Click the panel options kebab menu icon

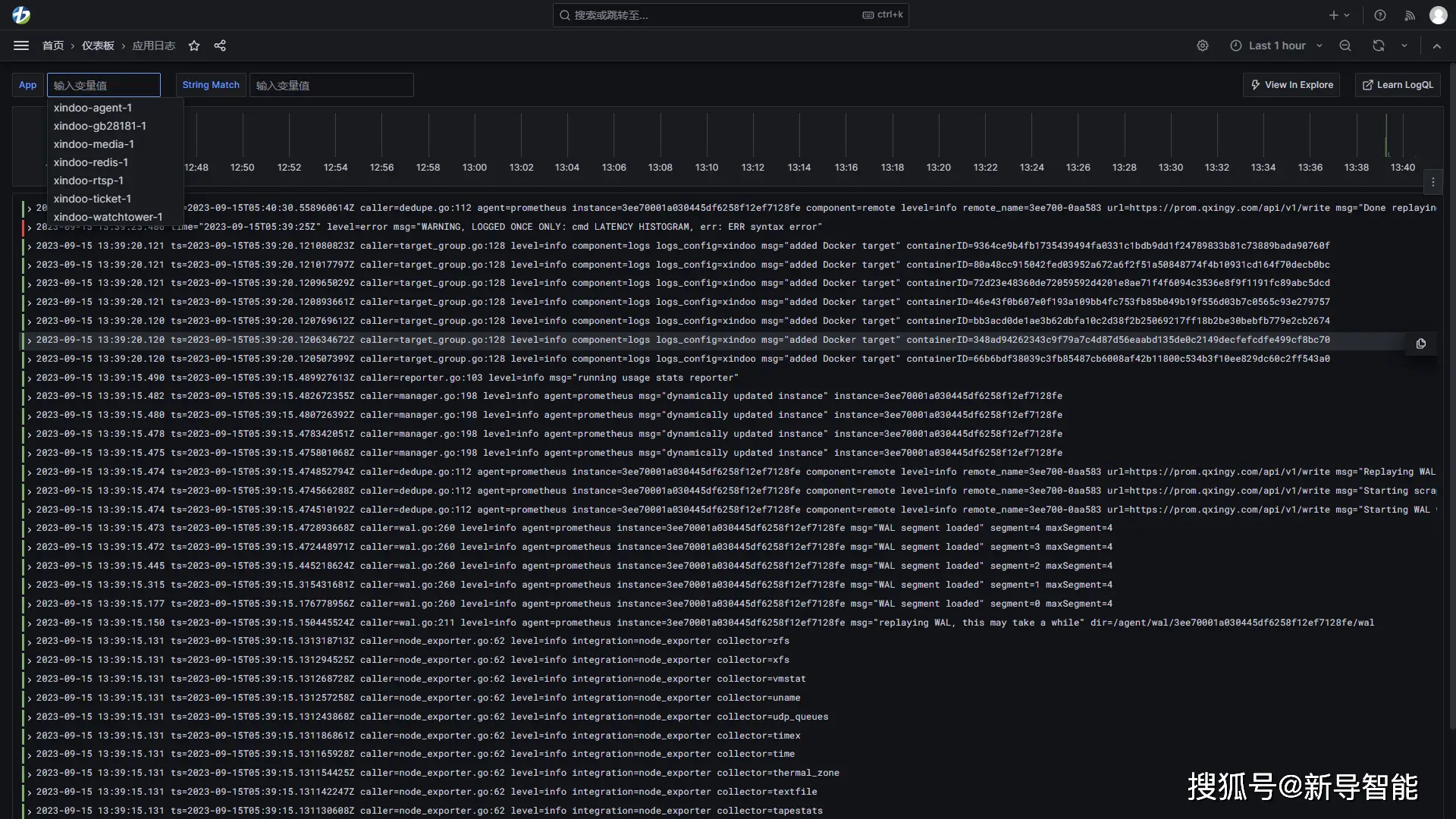[x=1433, y=182]
